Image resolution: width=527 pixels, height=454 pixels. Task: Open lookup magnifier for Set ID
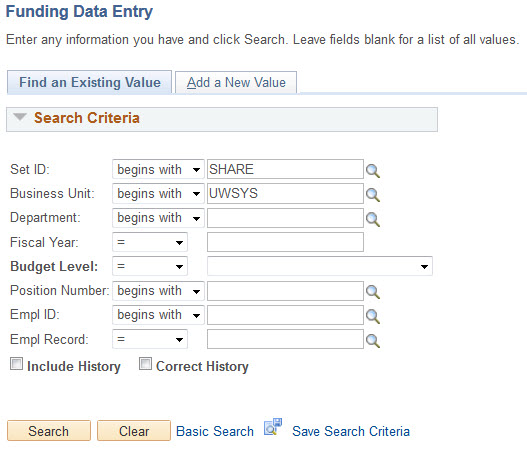[373, 171]
